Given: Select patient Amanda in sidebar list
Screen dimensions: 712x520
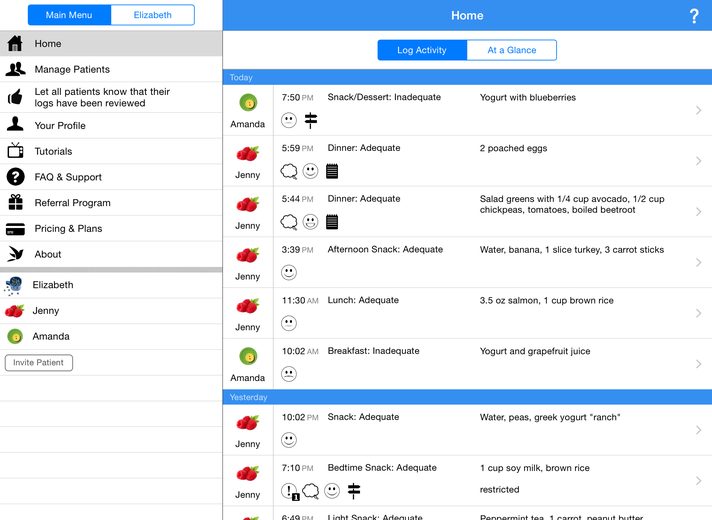Looking at the screenshot, I should (111, 337).
